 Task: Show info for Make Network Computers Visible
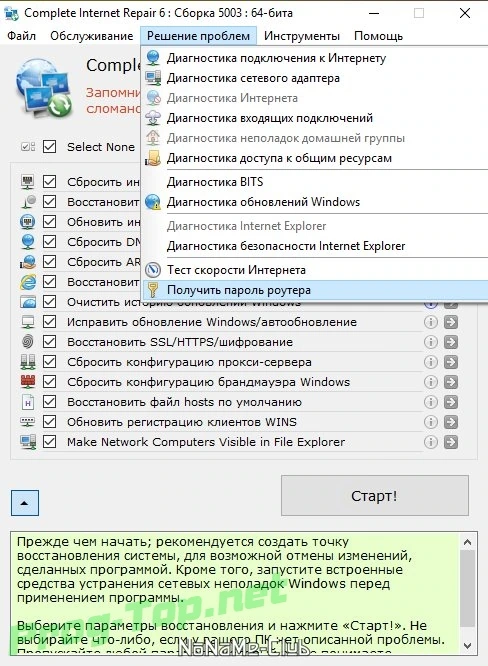pos(431,442)
